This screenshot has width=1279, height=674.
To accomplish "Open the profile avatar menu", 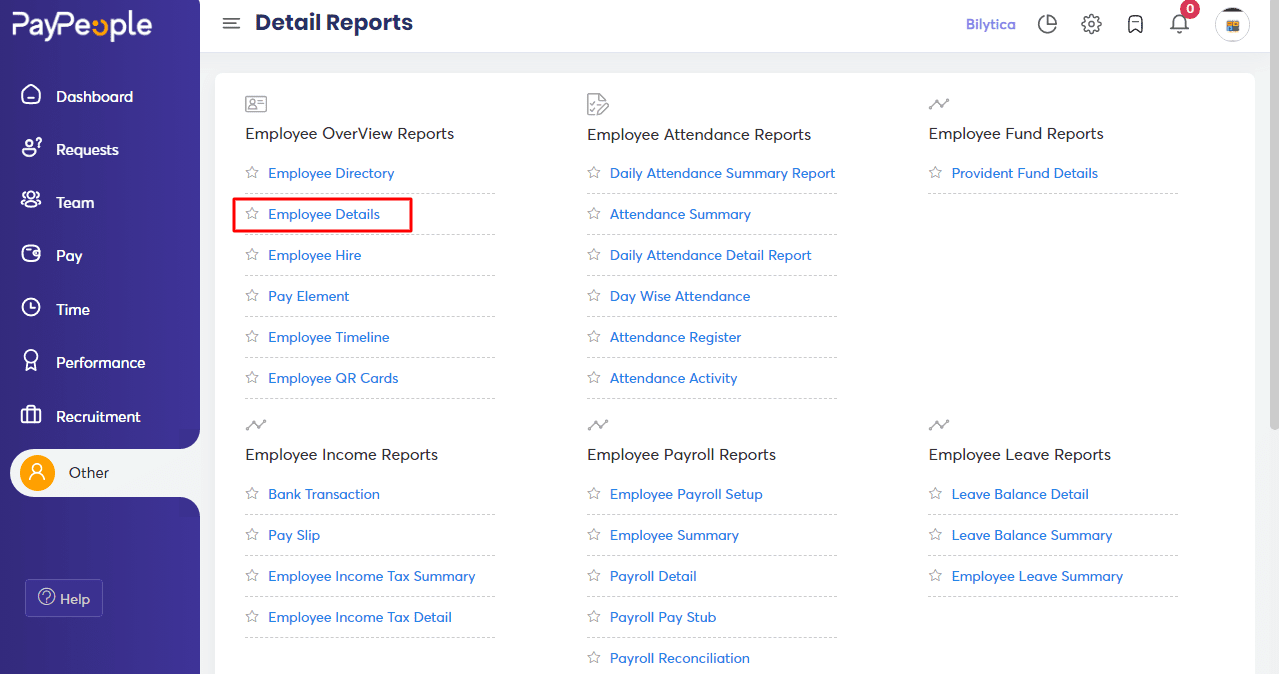I will (x=1232, y=23).
